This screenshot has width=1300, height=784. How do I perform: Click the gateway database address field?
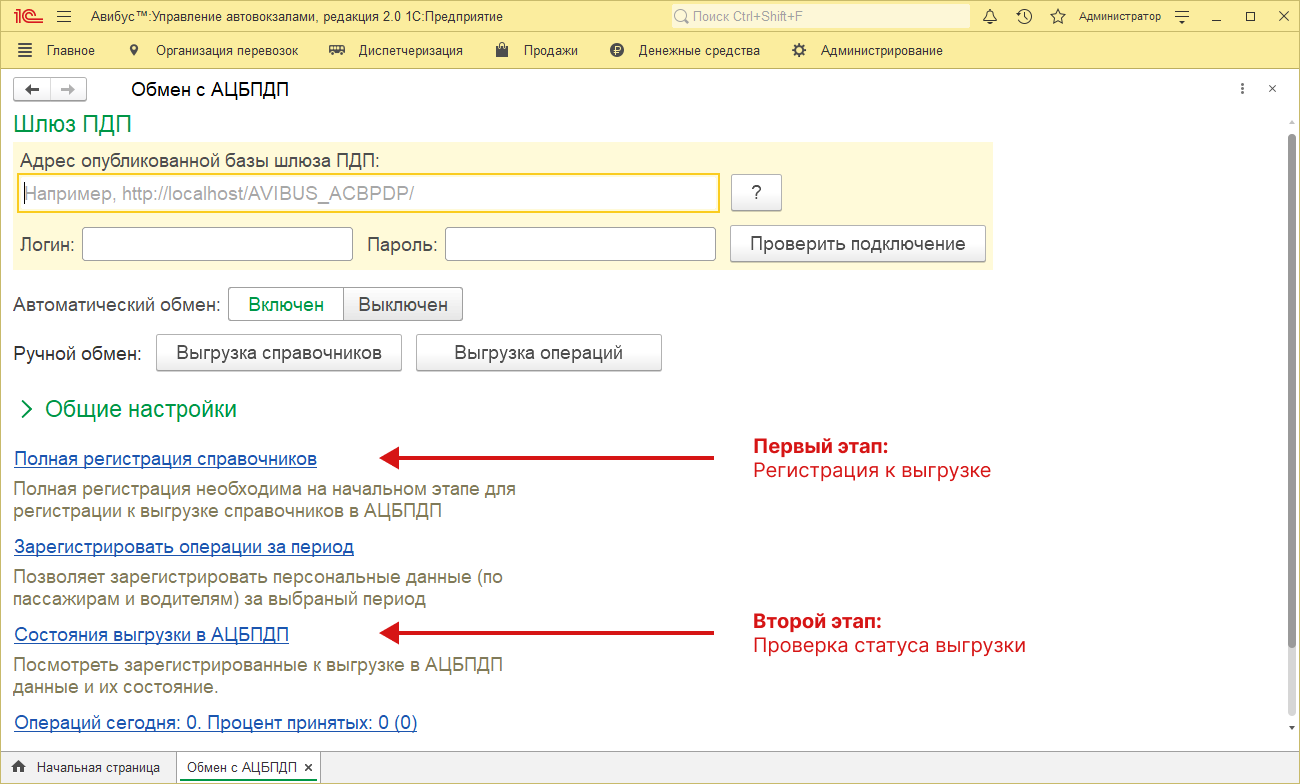click(x=369, y=193)
